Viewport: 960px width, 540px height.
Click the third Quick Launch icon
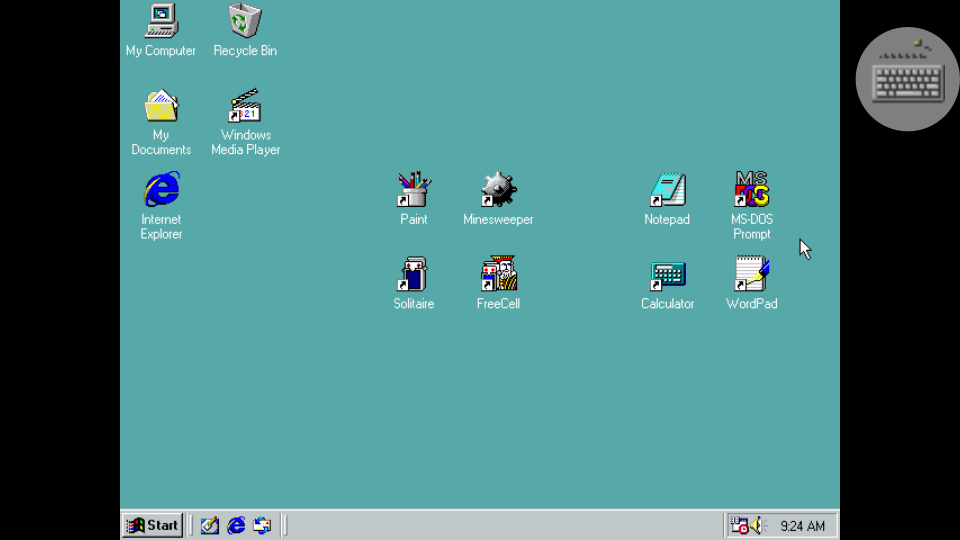coord(262,525)
